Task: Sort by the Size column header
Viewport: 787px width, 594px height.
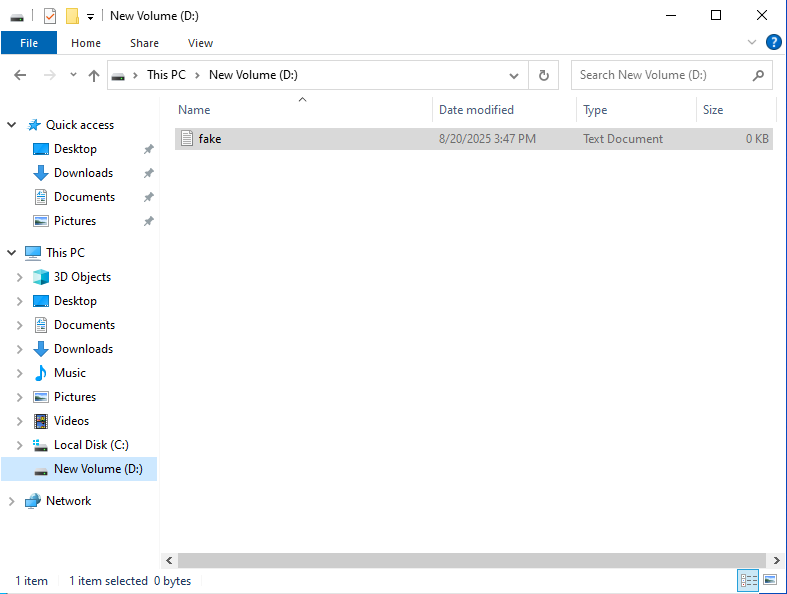Action: tap(736, 109)
